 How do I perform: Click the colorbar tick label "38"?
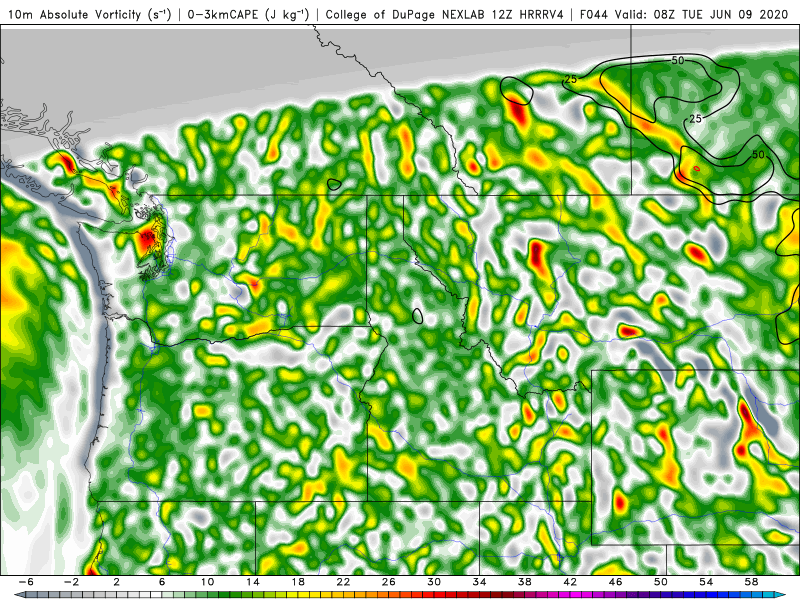tap(524, 582)
